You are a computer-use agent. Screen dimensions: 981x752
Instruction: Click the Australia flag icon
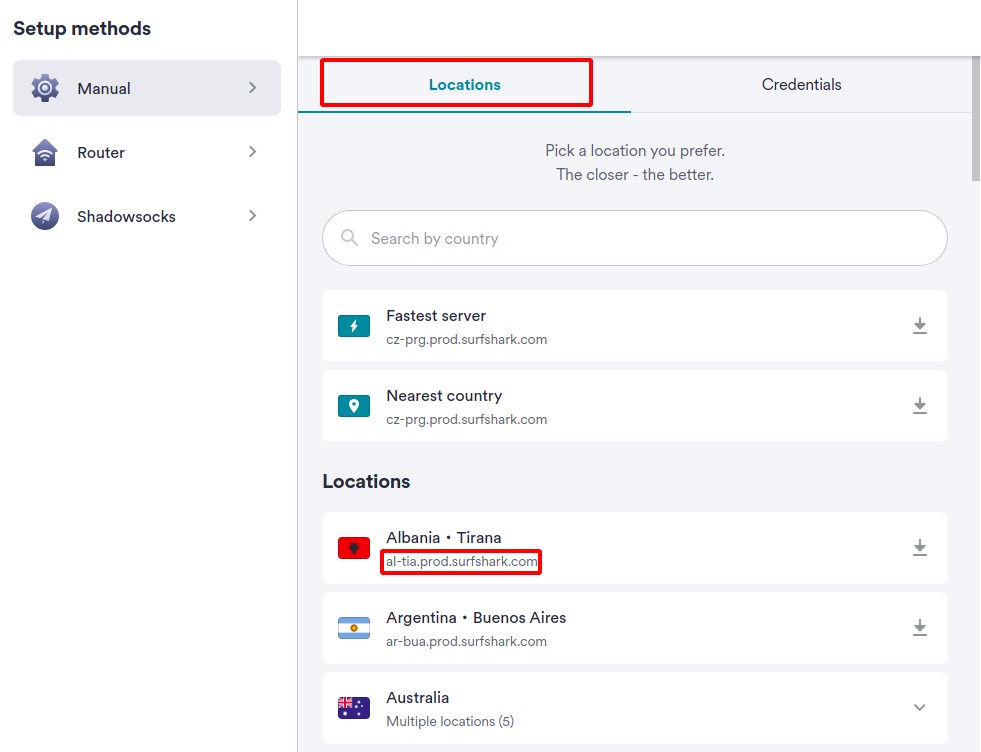pos(353,708)
